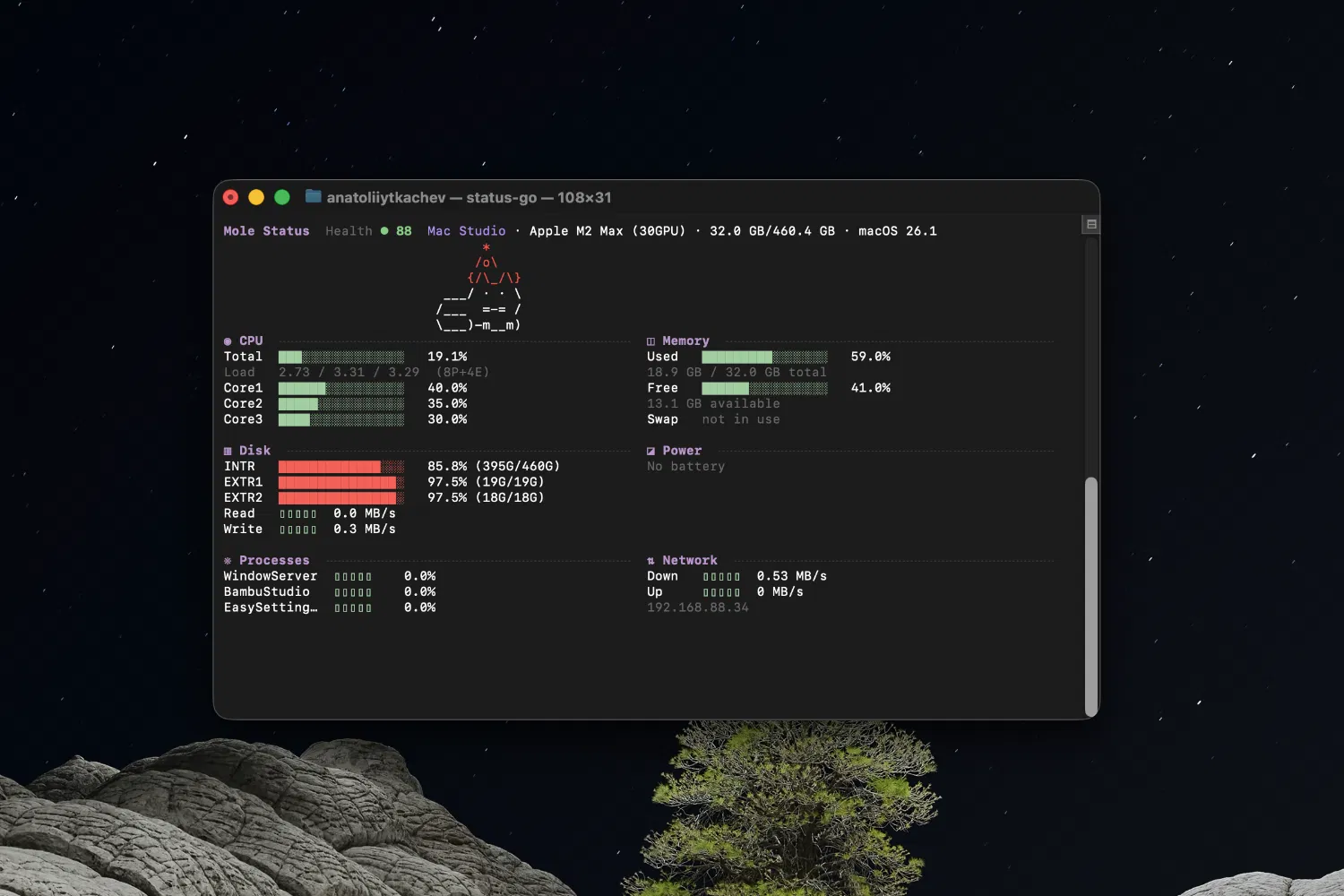Click the EXTR2 disk usage bar
This screenshot has width=1344, height=896.
coord(341,498)
